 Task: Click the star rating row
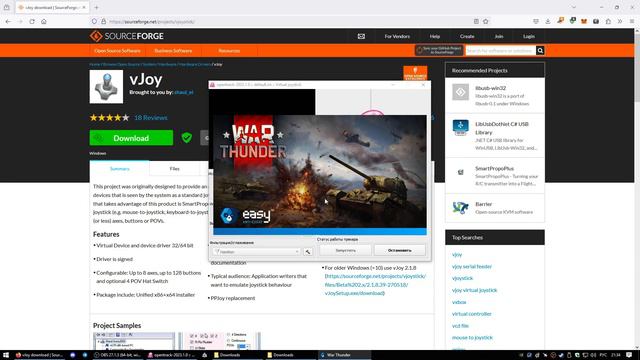pos(109,118)
